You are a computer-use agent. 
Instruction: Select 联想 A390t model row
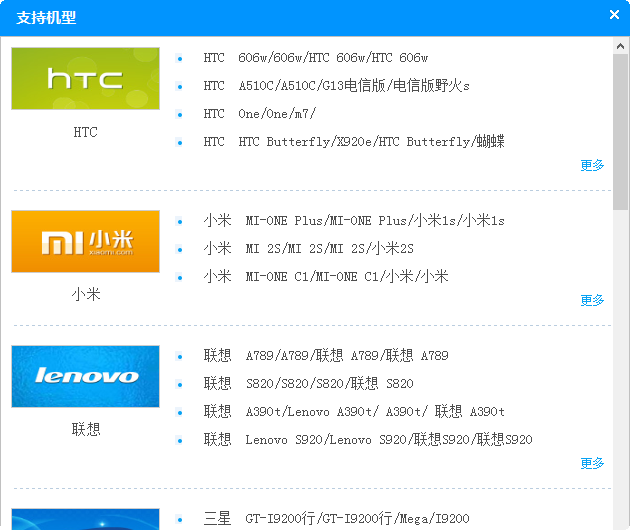click(x=354, y=412)
